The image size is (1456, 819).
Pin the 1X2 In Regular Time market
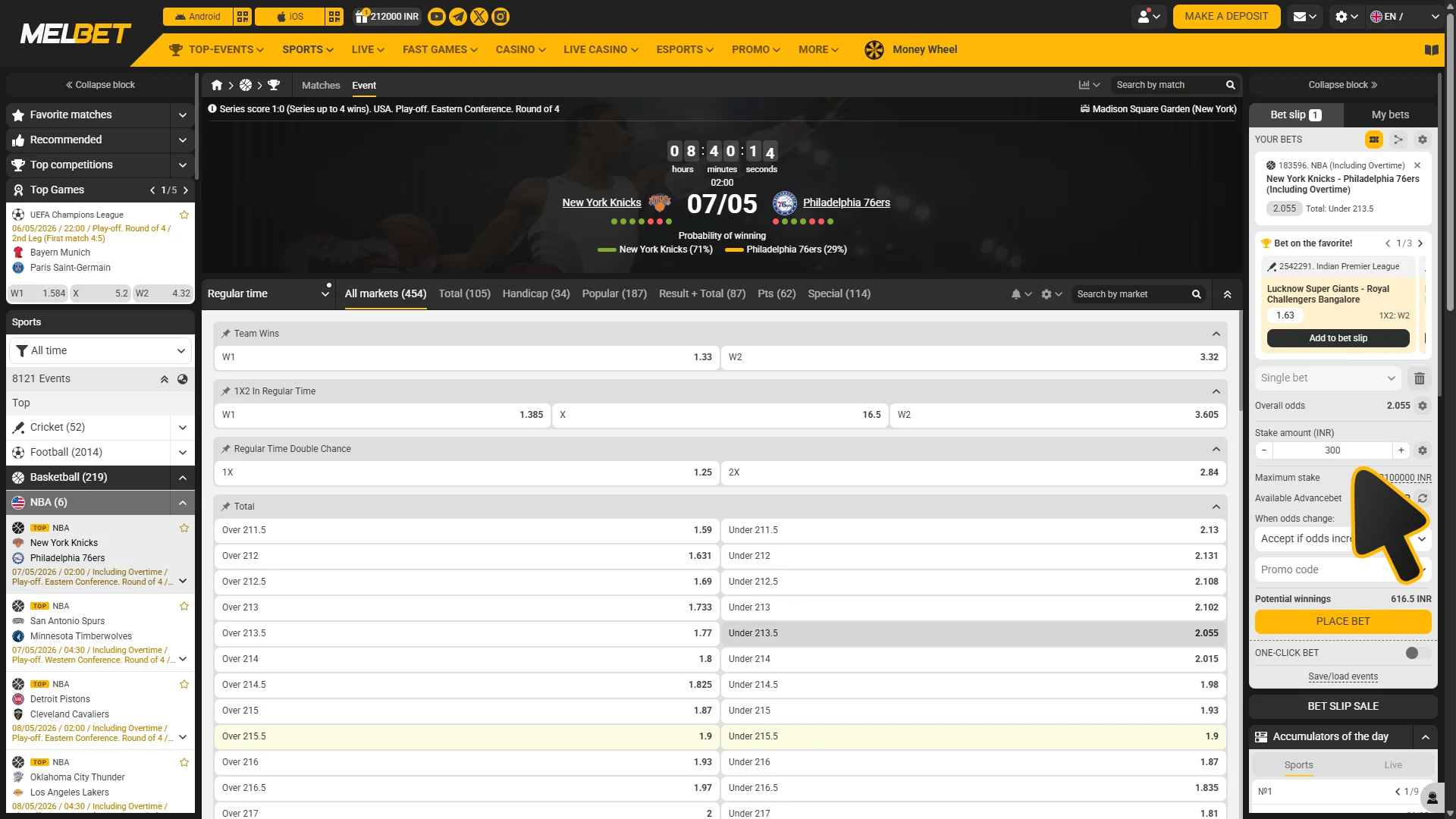tap(225, 391)
